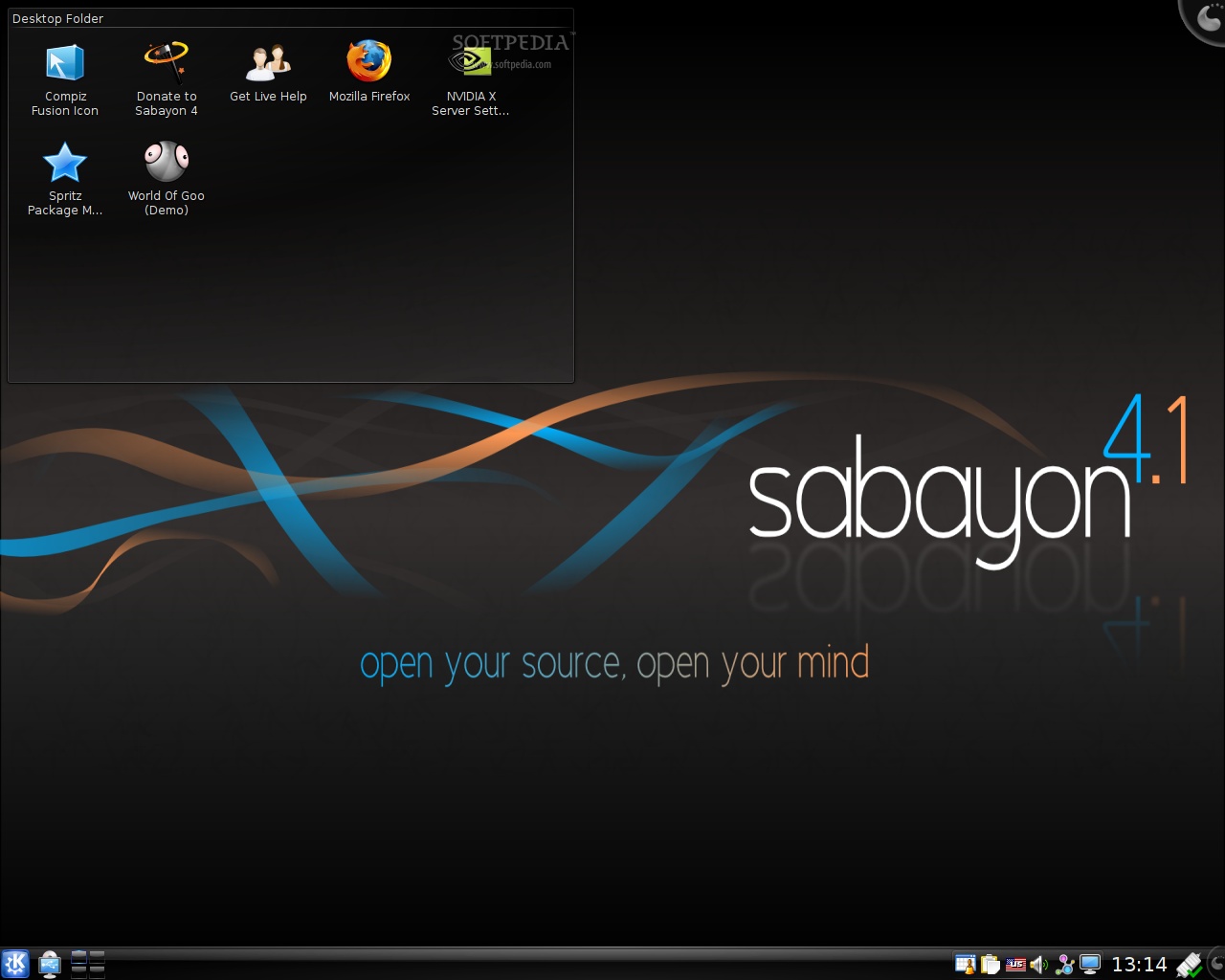Open the device notifier in the panel
1225x980 pixels.
[x=50, y=964]
